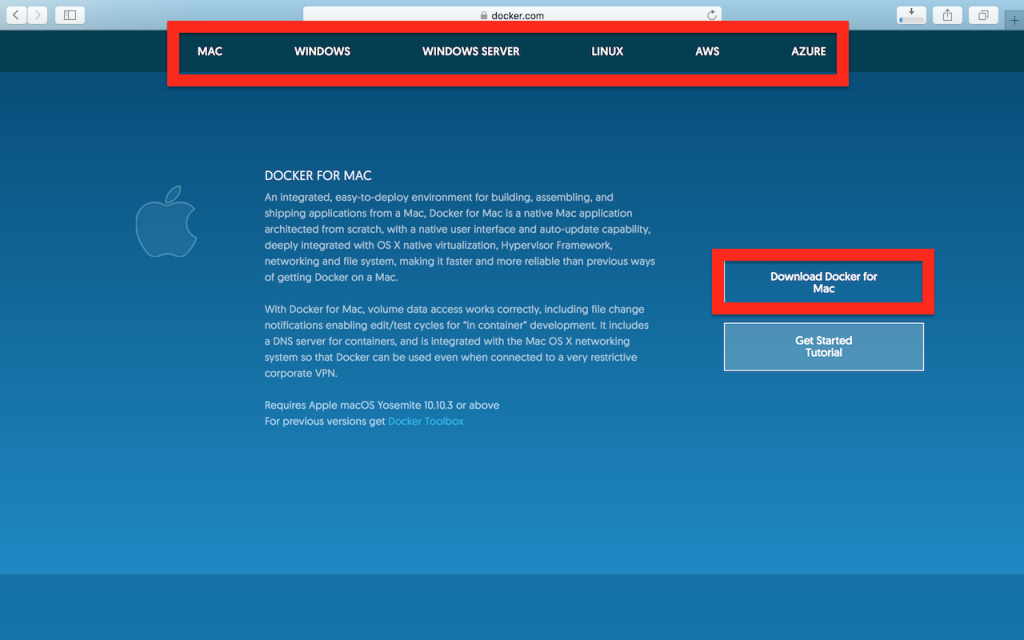Open a new tab with the plus button

[1014, 20]
